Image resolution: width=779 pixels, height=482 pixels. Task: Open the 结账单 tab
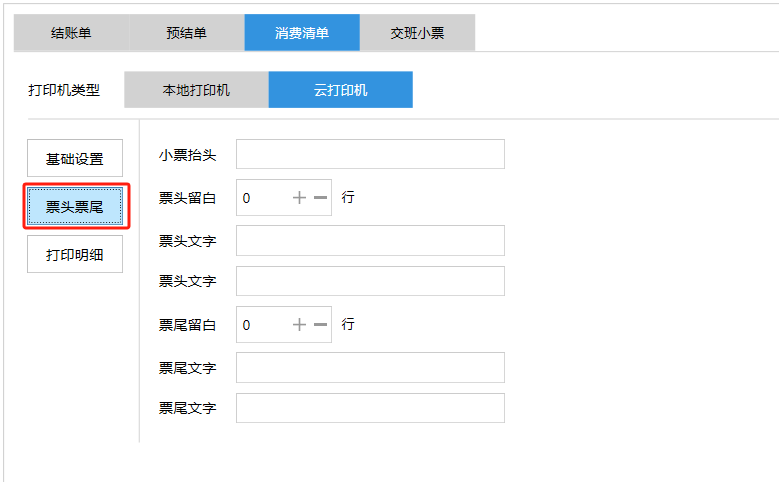tap(70, 33)
